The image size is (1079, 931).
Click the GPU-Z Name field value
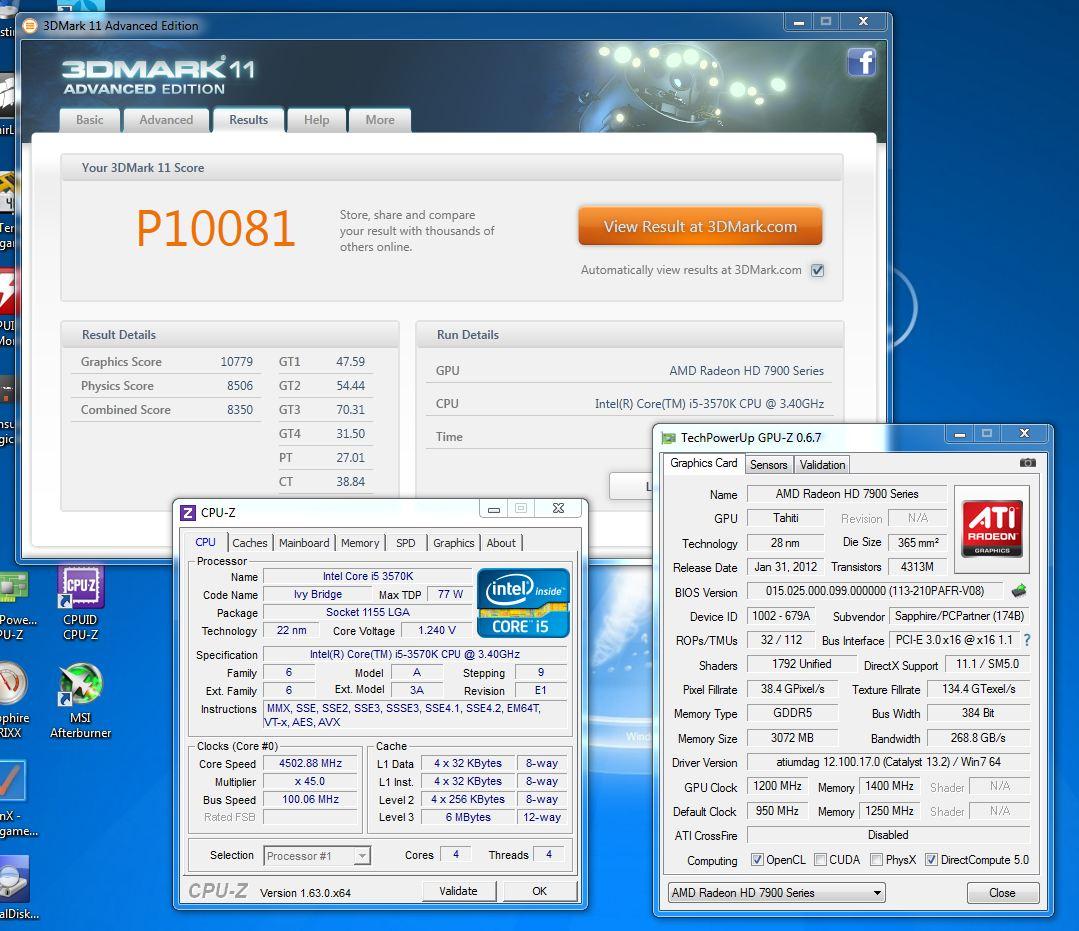pyautogui.click(x=847, y=493)
